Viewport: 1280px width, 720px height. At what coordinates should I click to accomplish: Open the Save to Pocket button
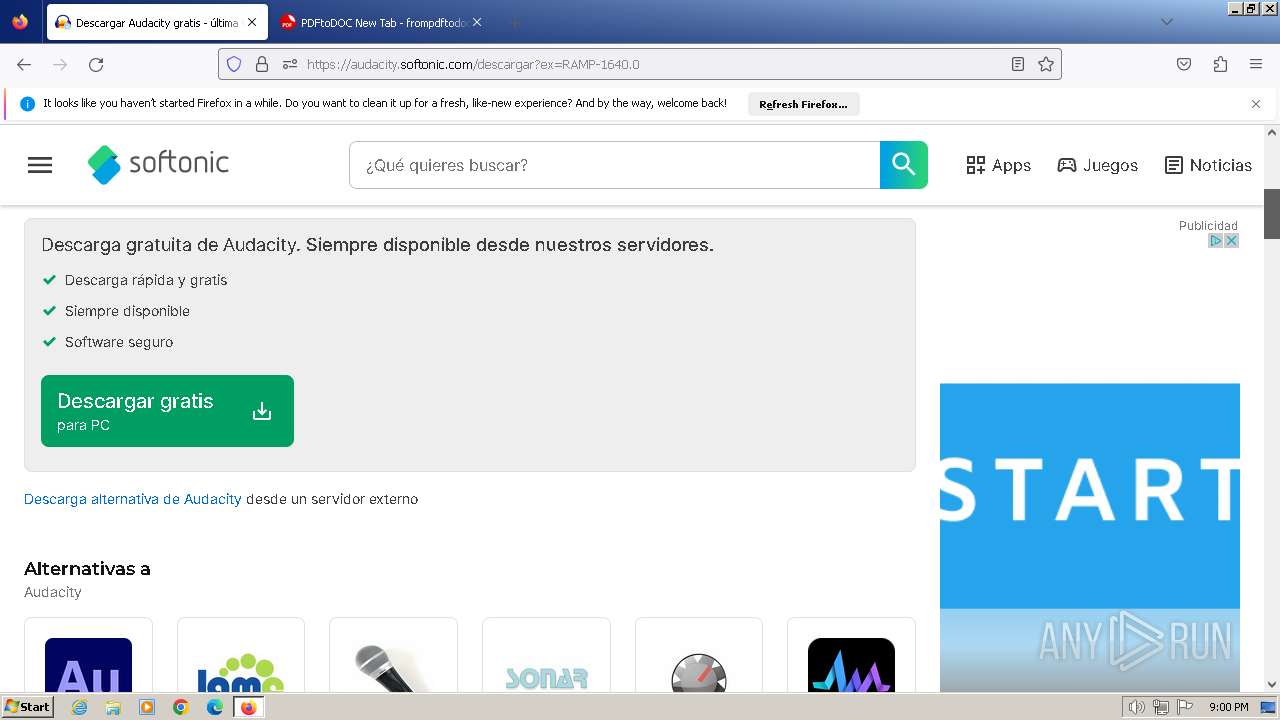click(x=1184, y=64)
